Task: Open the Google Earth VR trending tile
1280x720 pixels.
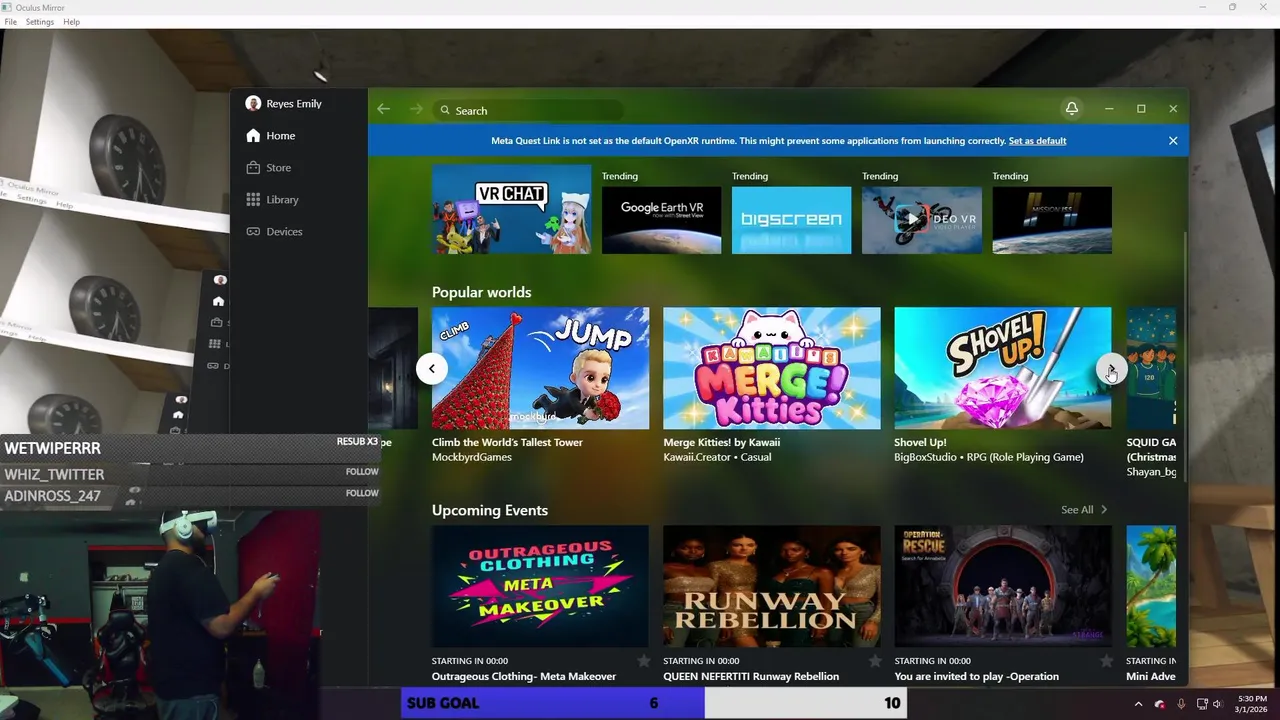Action: [x=661, y=220]
